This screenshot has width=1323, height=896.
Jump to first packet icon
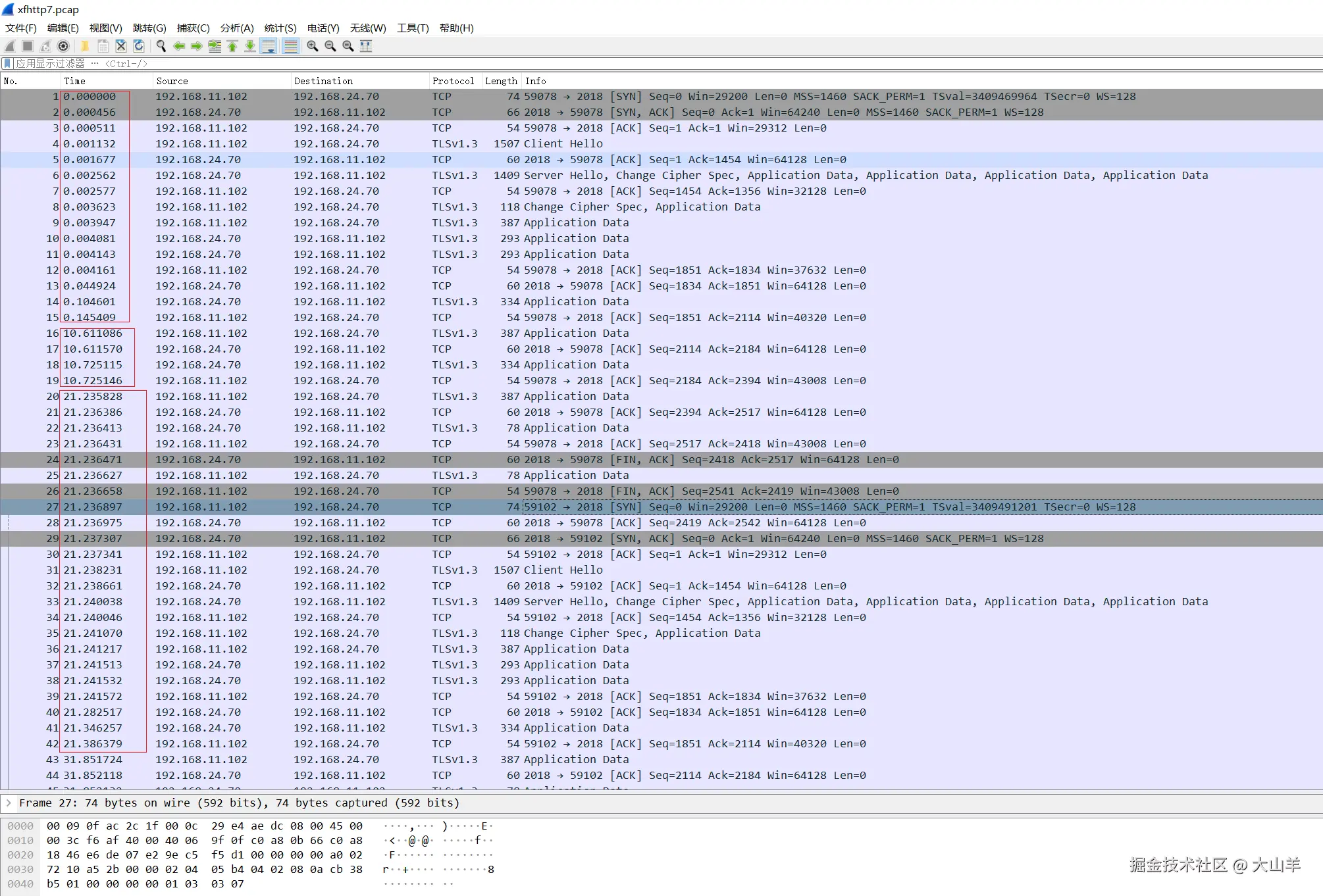[x=232, y=46]
